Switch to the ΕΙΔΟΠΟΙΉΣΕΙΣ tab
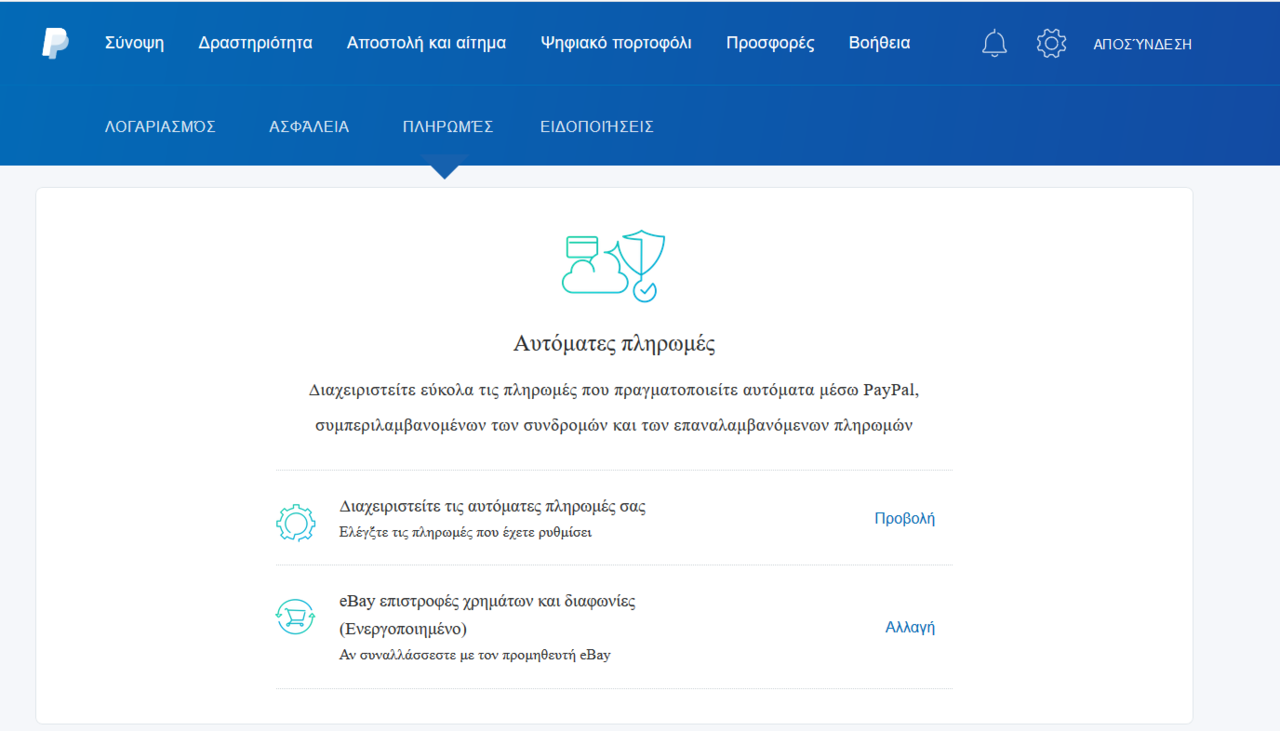The height and width of the screenshot is (731, 1280). [x=597, y=127]
